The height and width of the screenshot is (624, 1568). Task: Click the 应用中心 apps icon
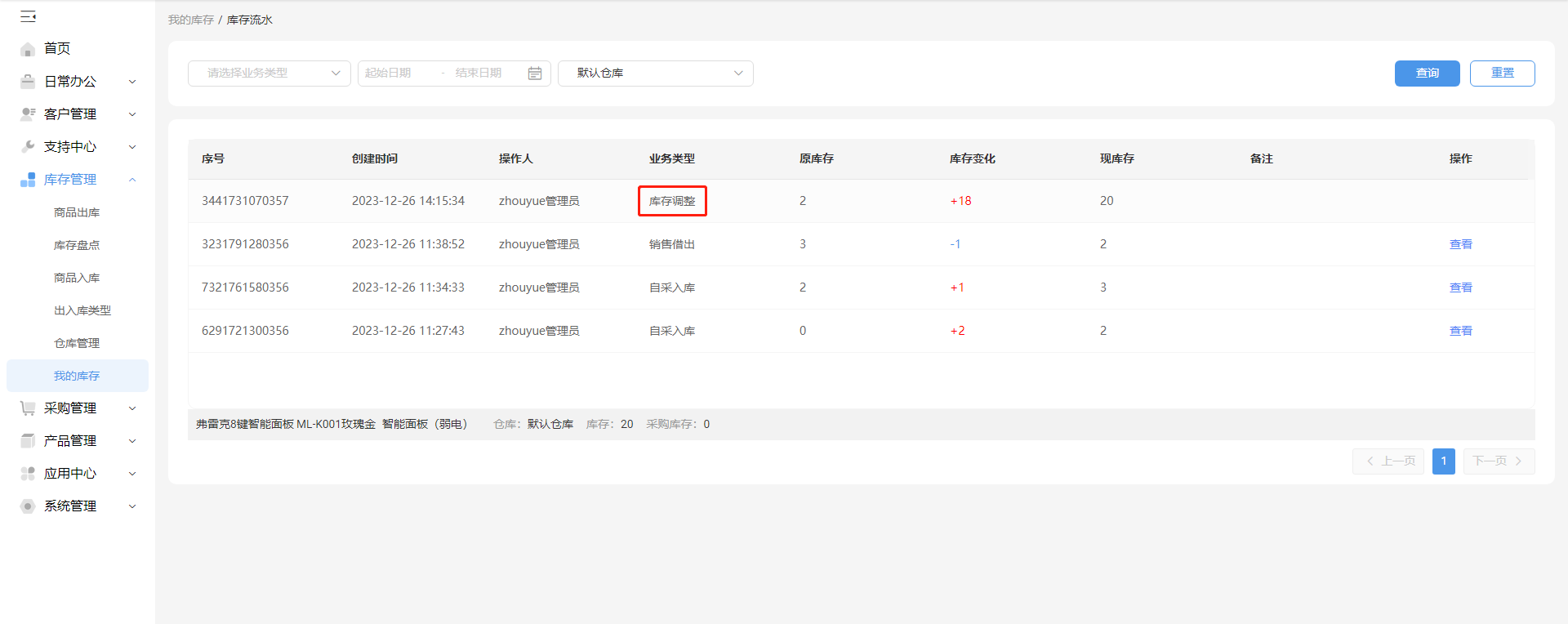28,474
